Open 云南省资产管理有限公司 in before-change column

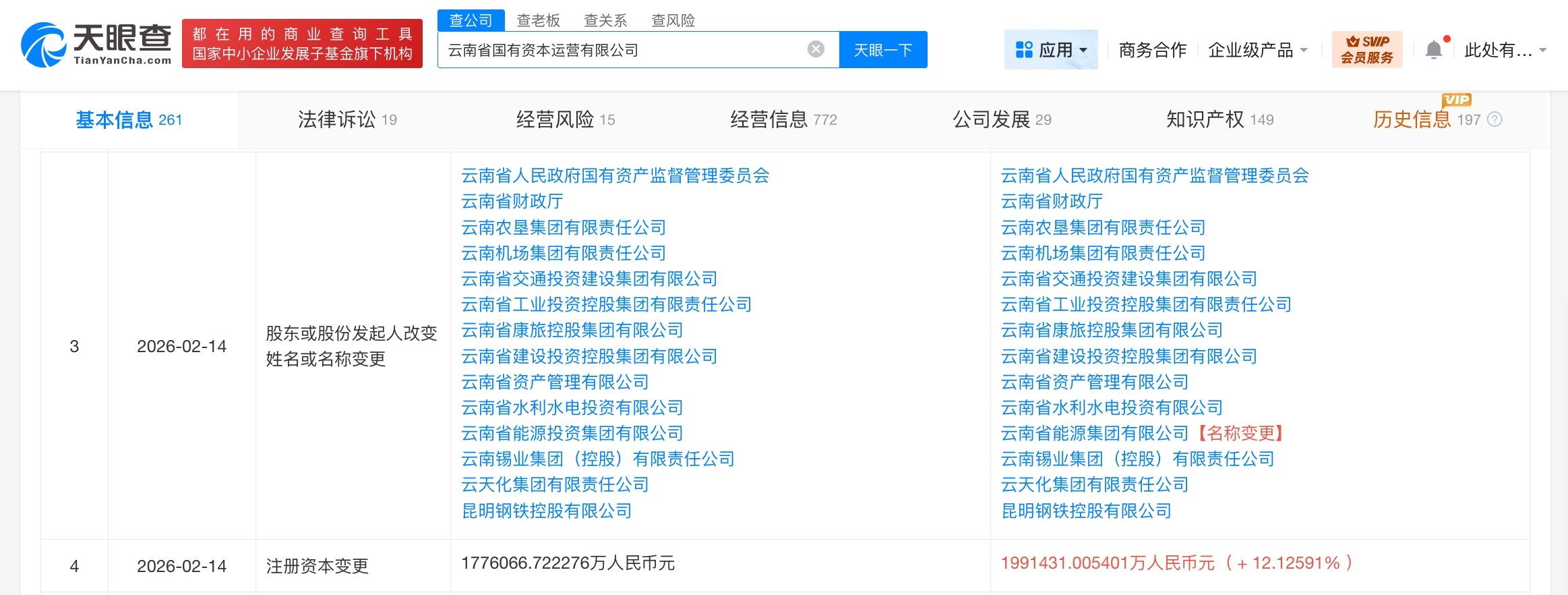pos(555,382)
